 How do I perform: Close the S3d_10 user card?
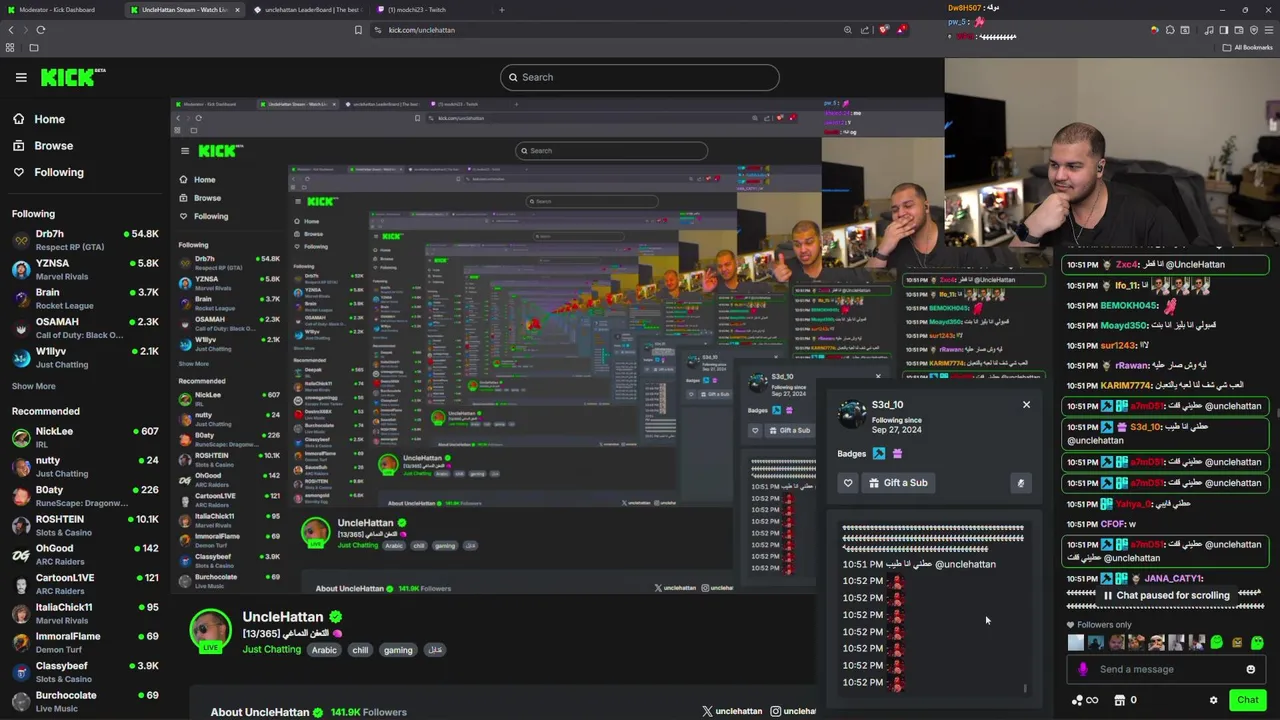pos(1026,405)
